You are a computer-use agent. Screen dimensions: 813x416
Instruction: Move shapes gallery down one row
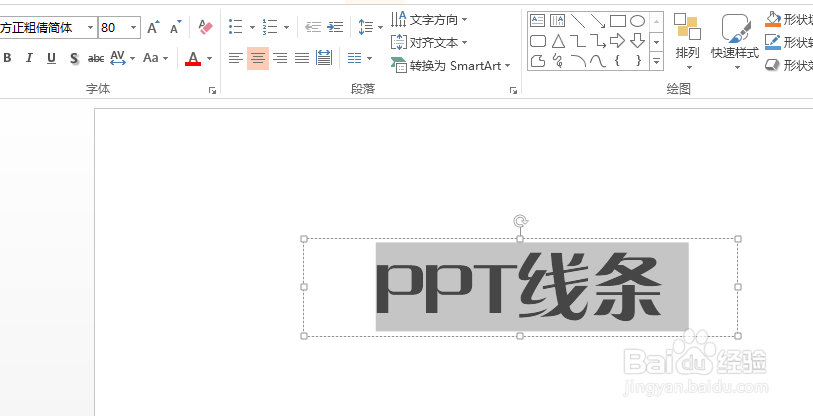(657, 41)
